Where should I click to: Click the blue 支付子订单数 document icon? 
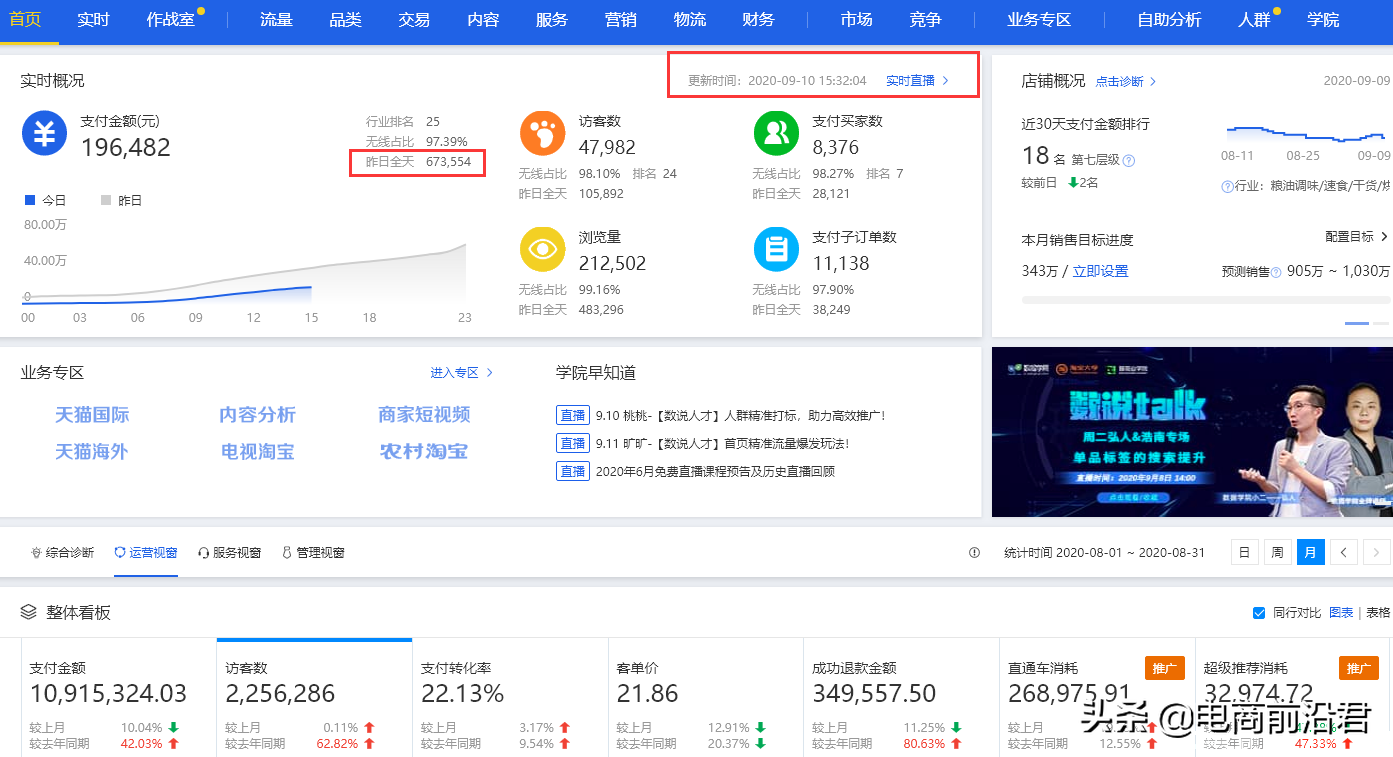tap(775, 249)
